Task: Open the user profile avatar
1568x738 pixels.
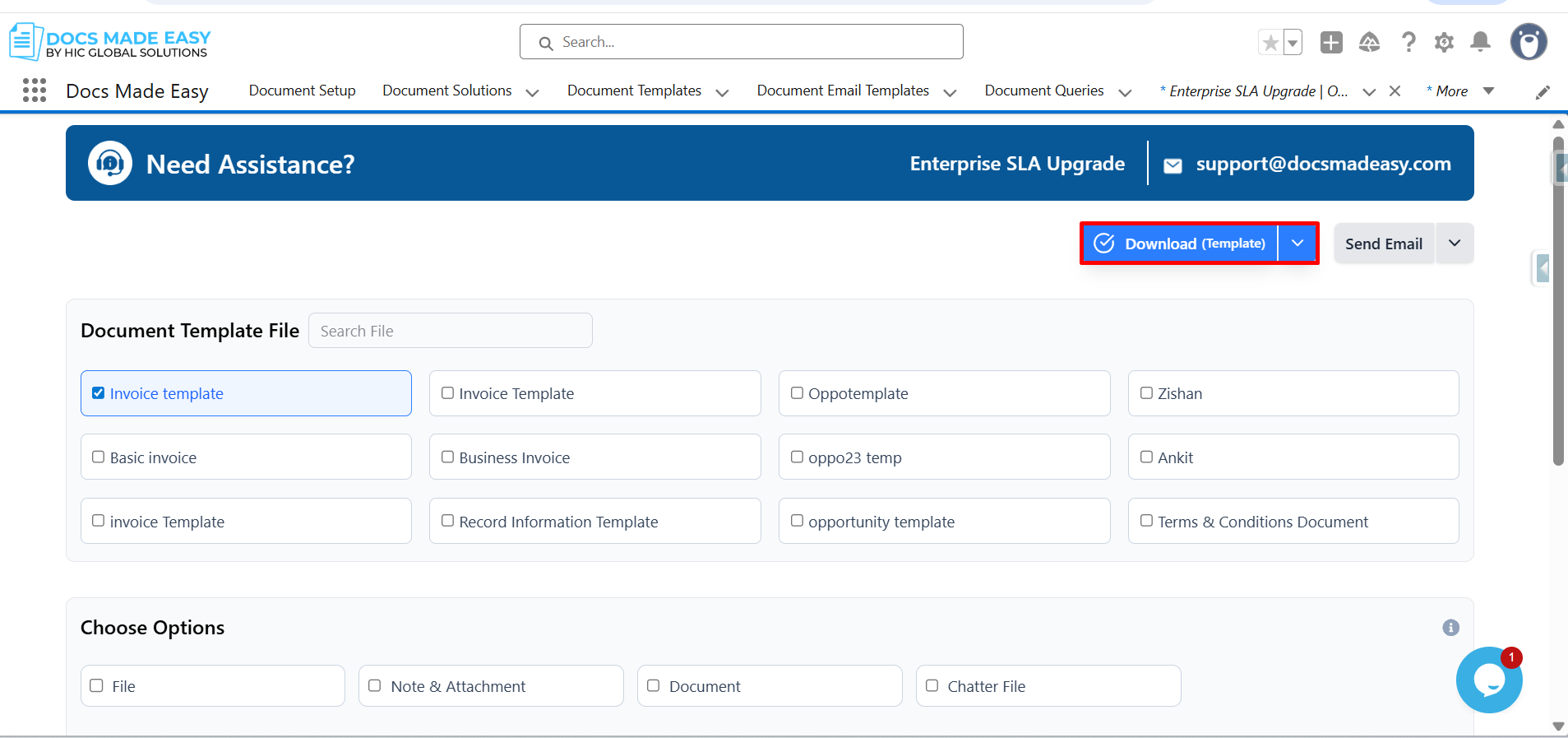Action: (1529, 42)
